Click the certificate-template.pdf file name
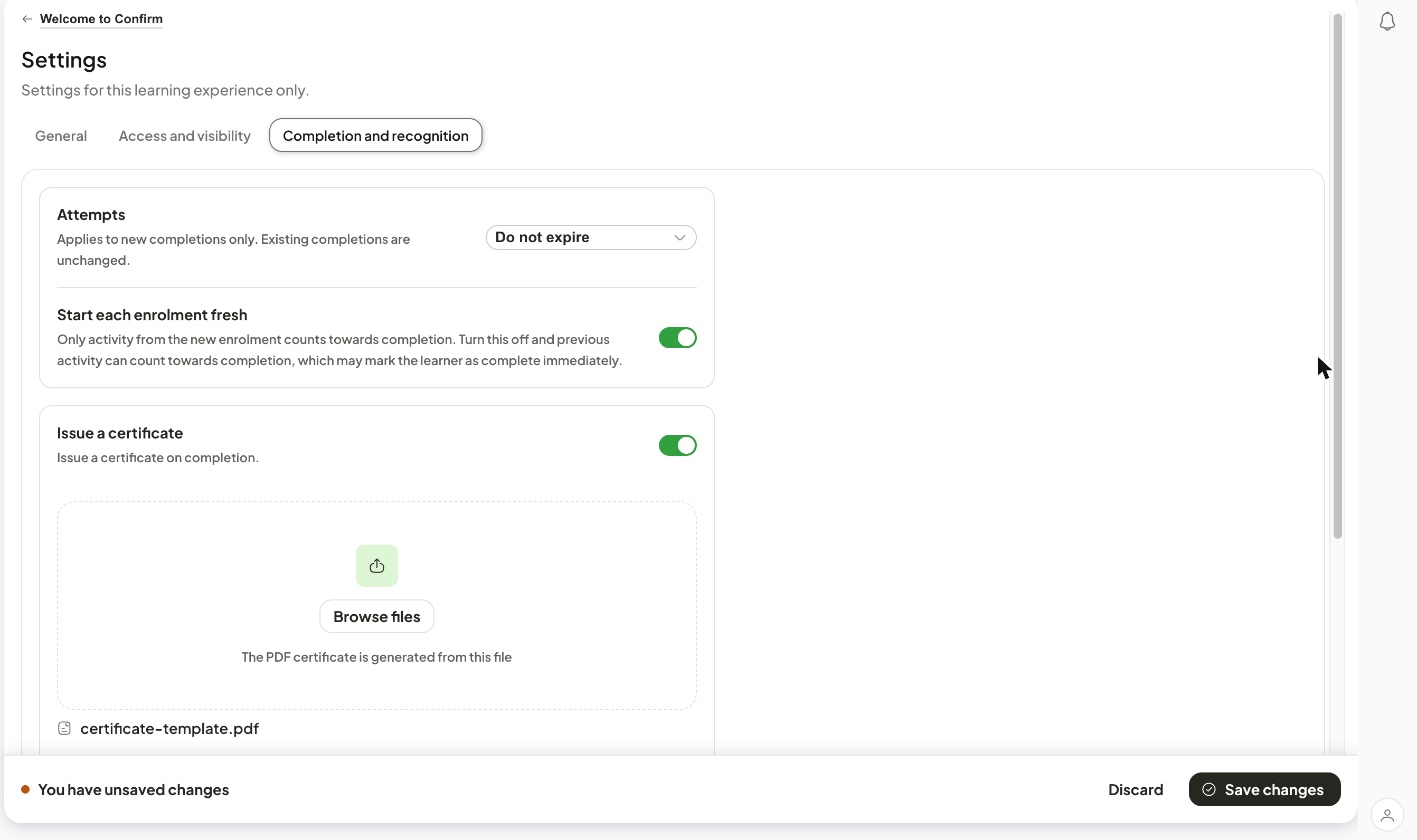Screen dimensions: 1417x840 [x=169, y=729]
